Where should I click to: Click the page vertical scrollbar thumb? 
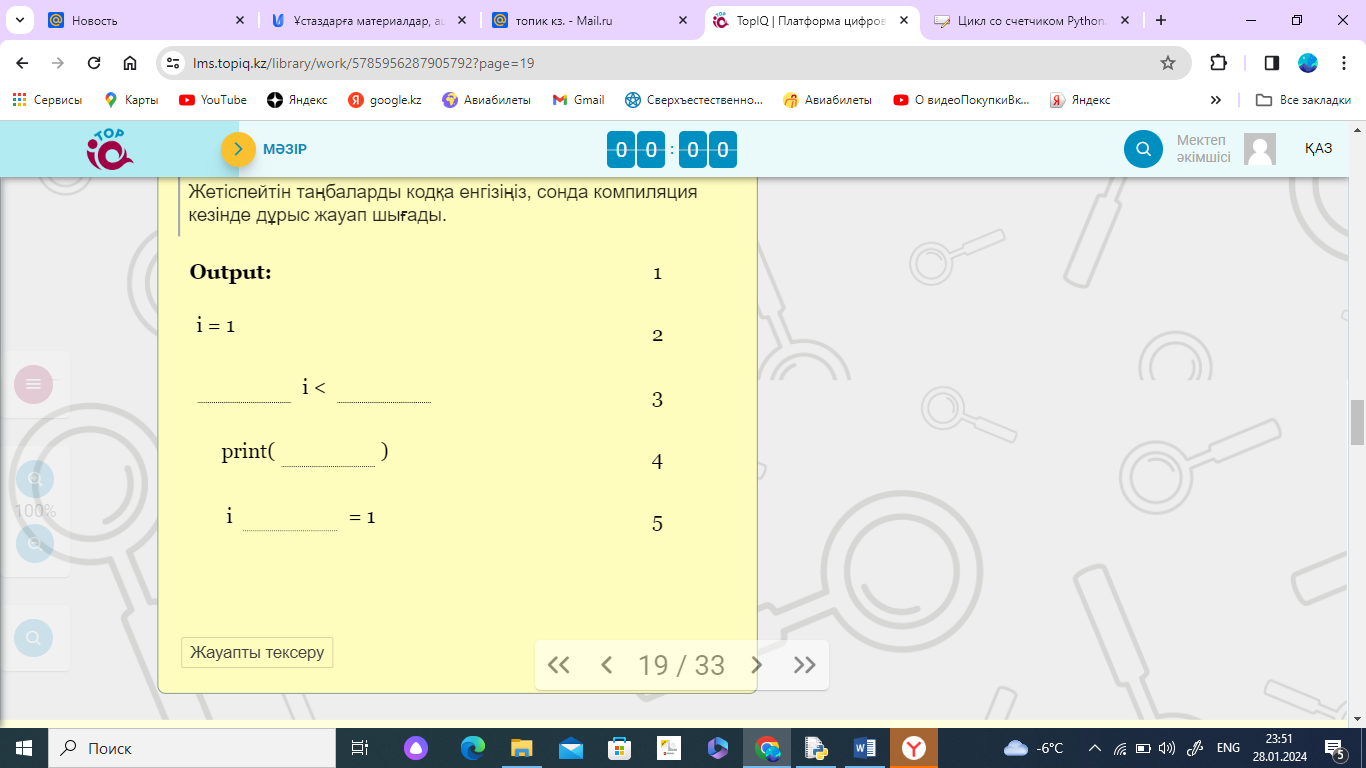pyautogui.click(x=1357, y=422)
